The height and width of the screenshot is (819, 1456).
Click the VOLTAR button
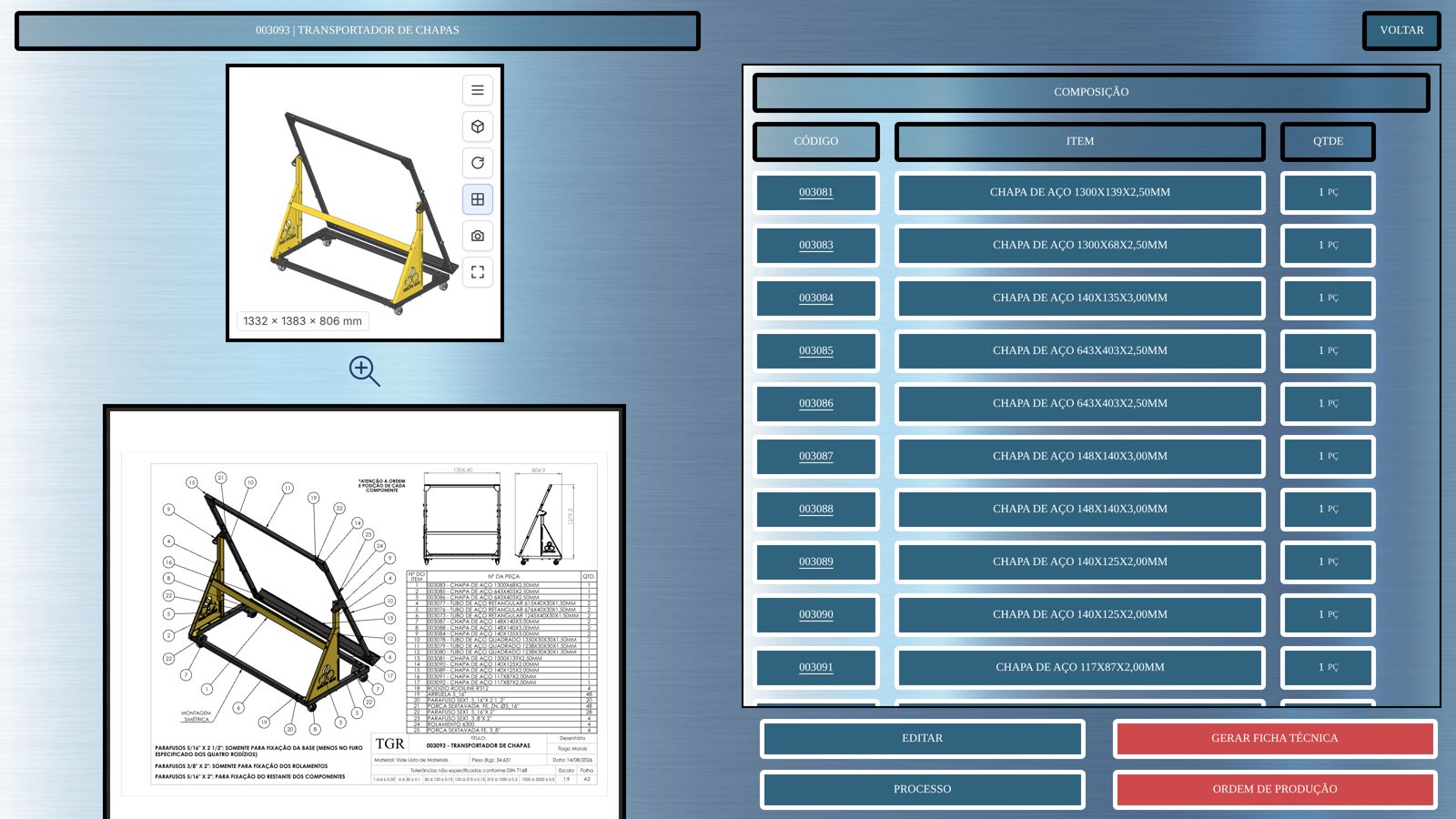(x=1401, y=30)
